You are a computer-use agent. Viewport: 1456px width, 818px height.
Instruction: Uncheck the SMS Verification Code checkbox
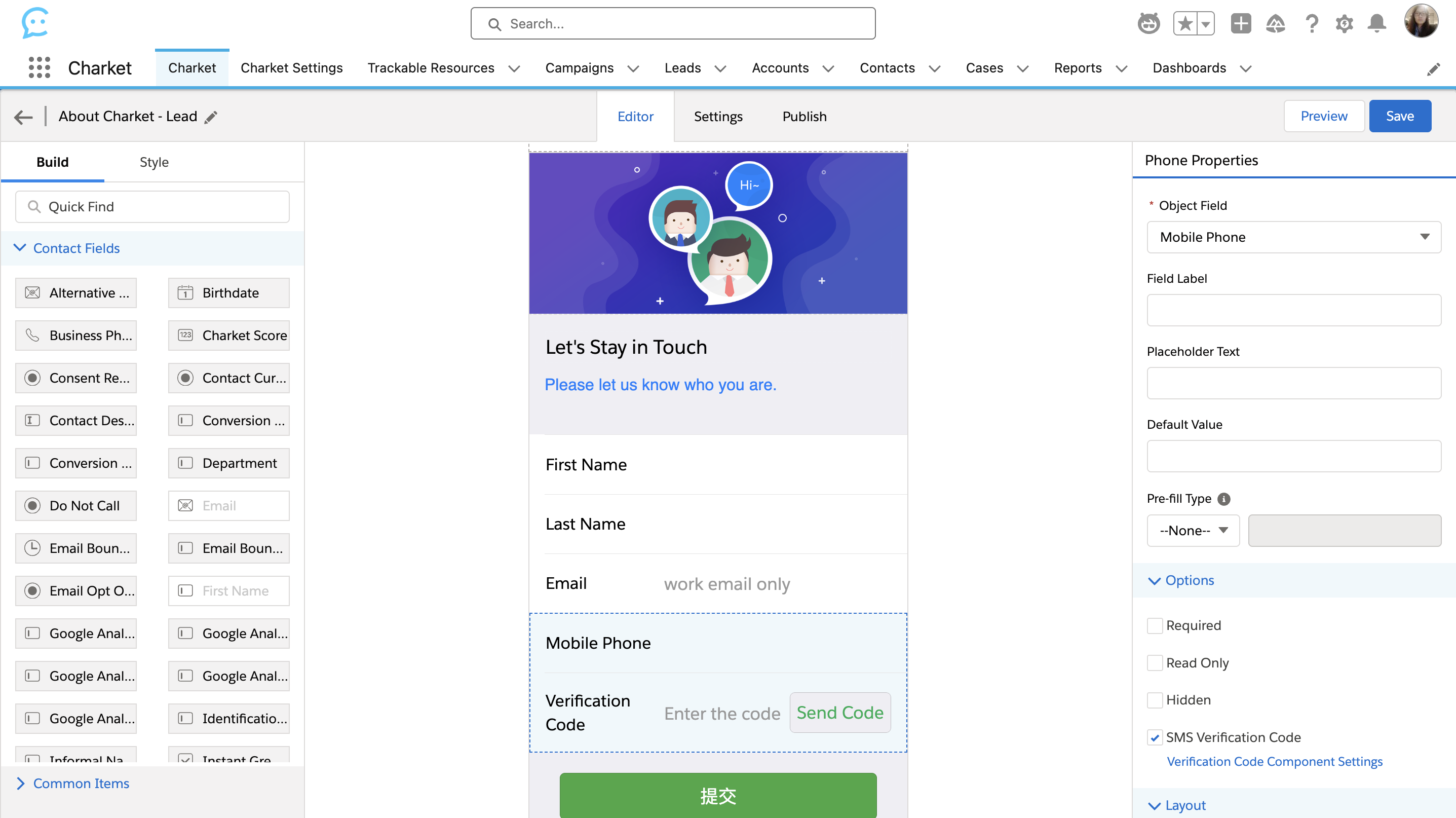click(x=1155, y=737)
